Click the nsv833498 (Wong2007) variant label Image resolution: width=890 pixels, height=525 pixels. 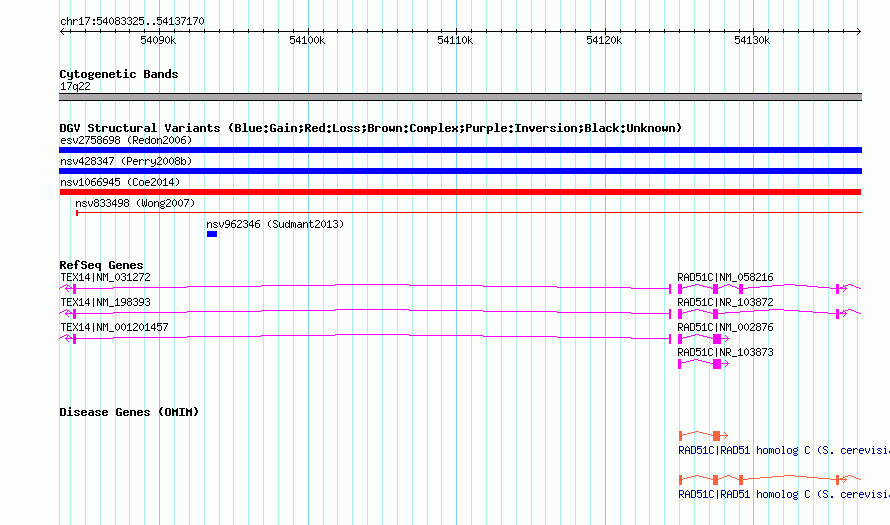click(135, 203)
